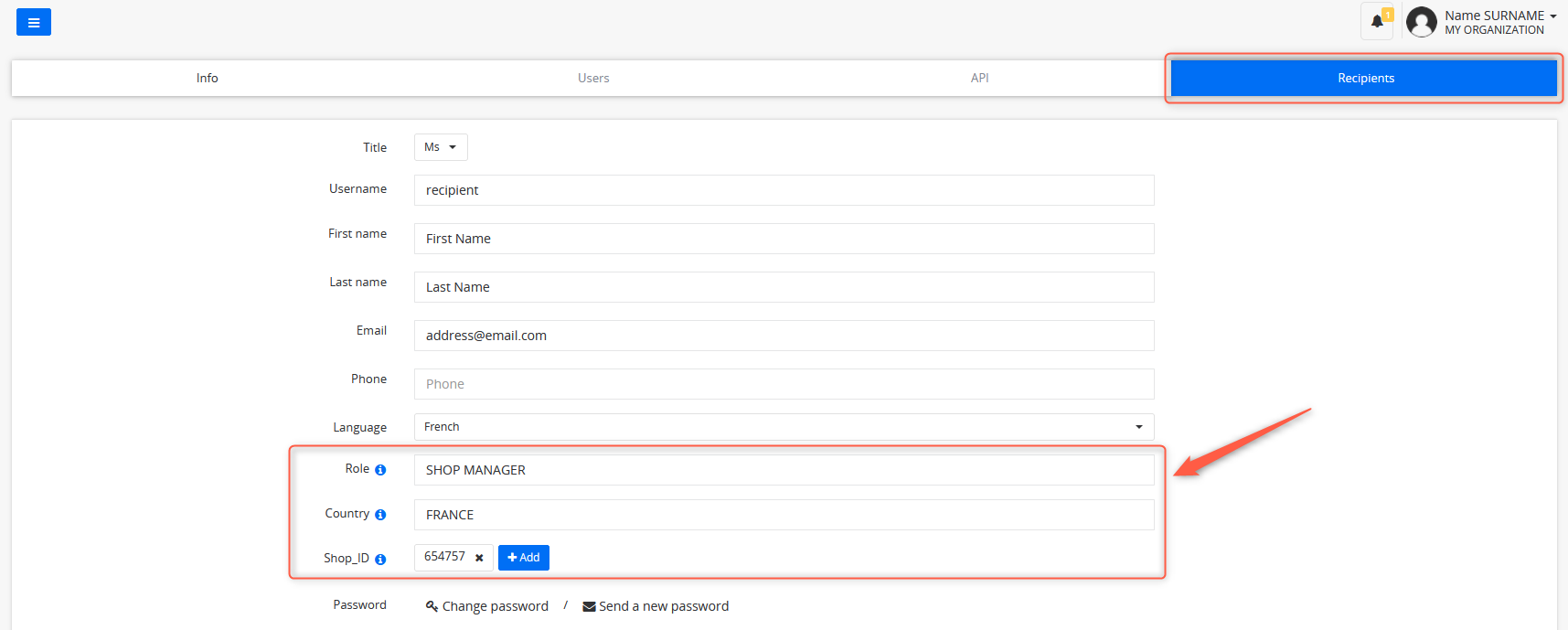
Task: Click the Shop_ID info icon
Action: (x=380, y=560)
